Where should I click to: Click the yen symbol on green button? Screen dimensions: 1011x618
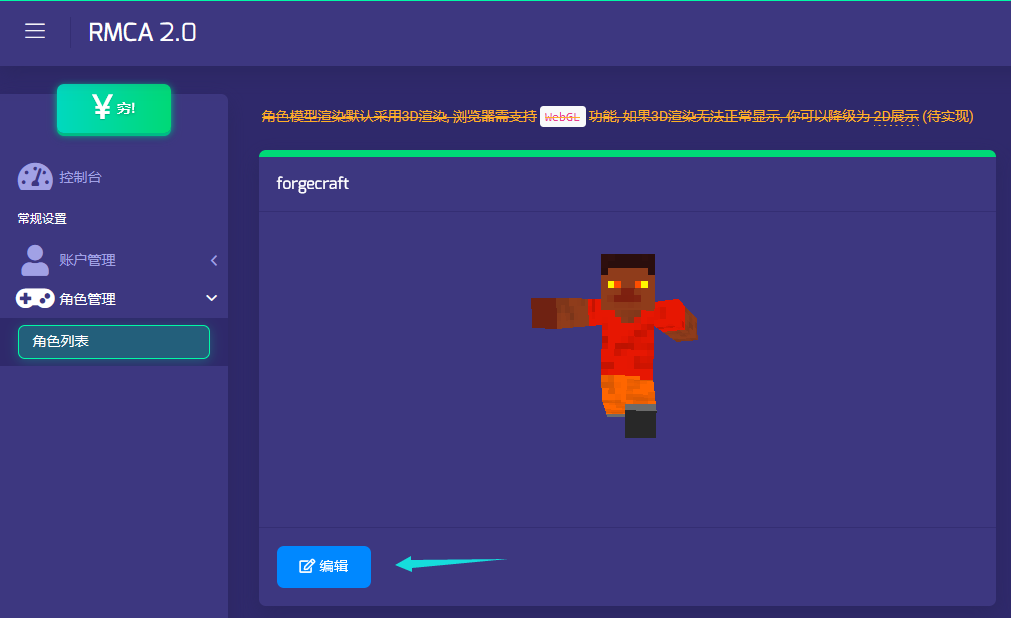point(101,107)
